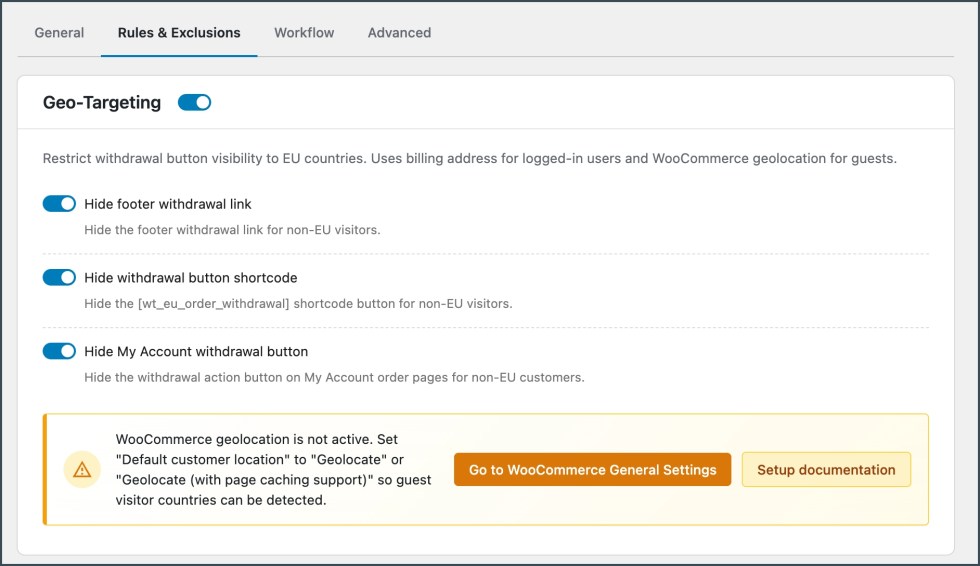The height and width of the screenshot is (566, 980).
Task: Open the Workflow tab
Action: pos(304,32)
